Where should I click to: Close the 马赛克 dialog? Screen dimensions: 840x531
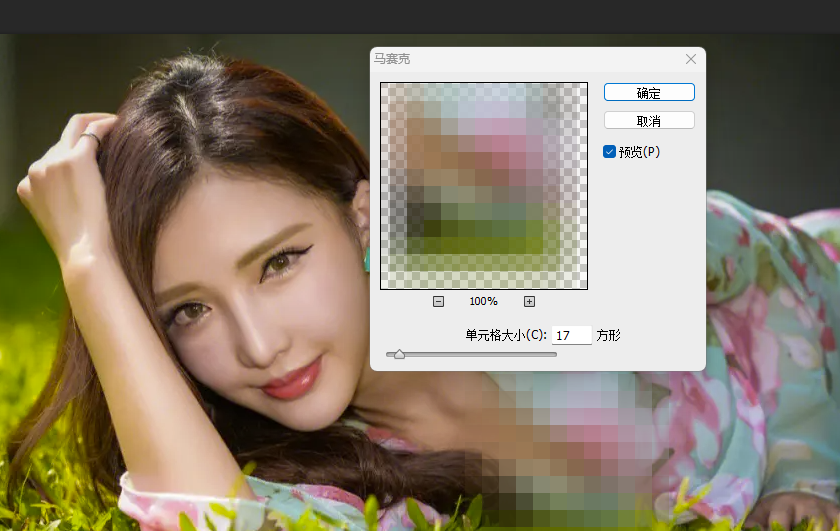(691, 59)
